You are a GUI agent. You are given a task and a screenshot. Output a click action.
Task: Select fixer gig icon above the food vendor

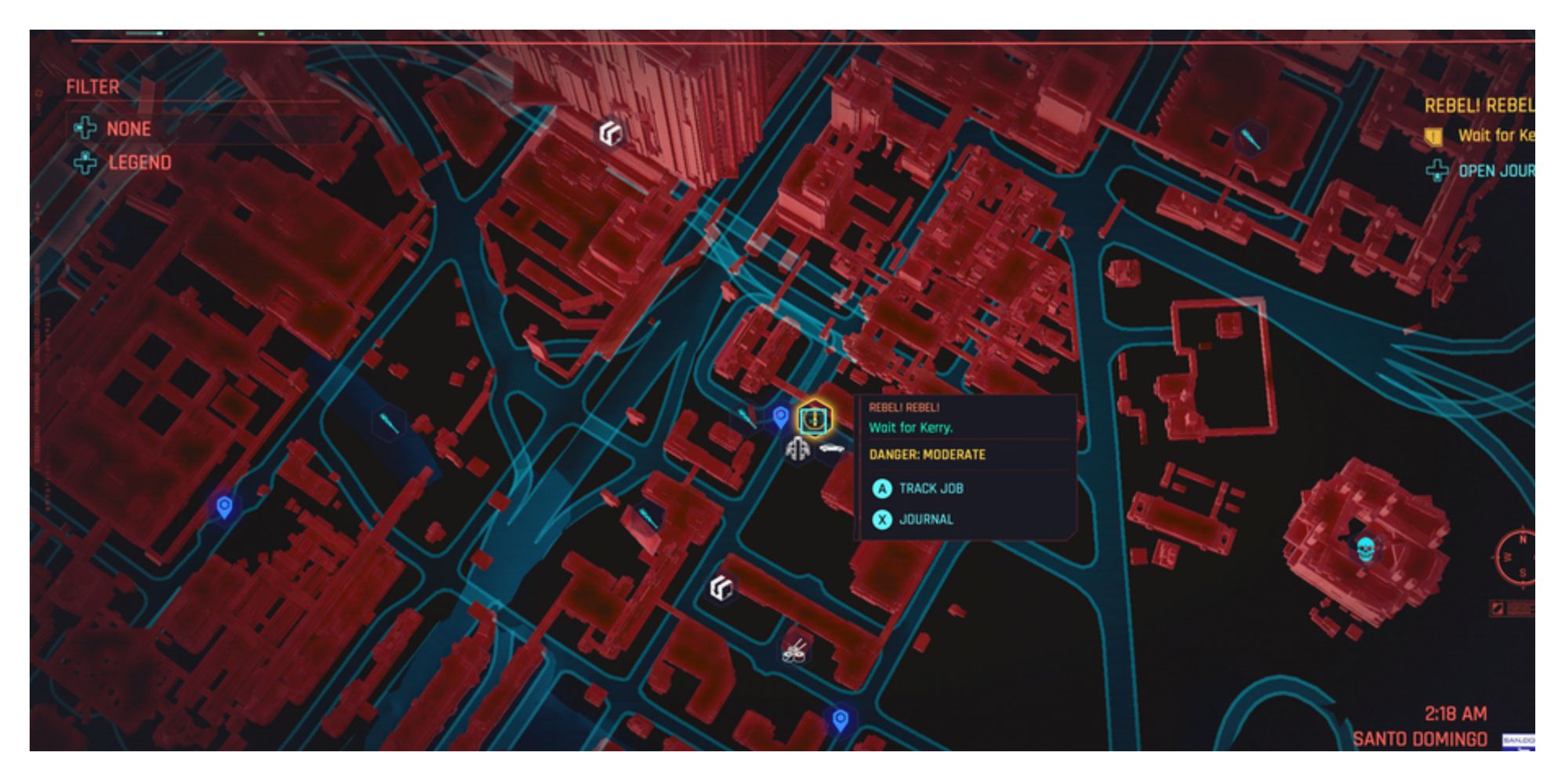(720, 587)
